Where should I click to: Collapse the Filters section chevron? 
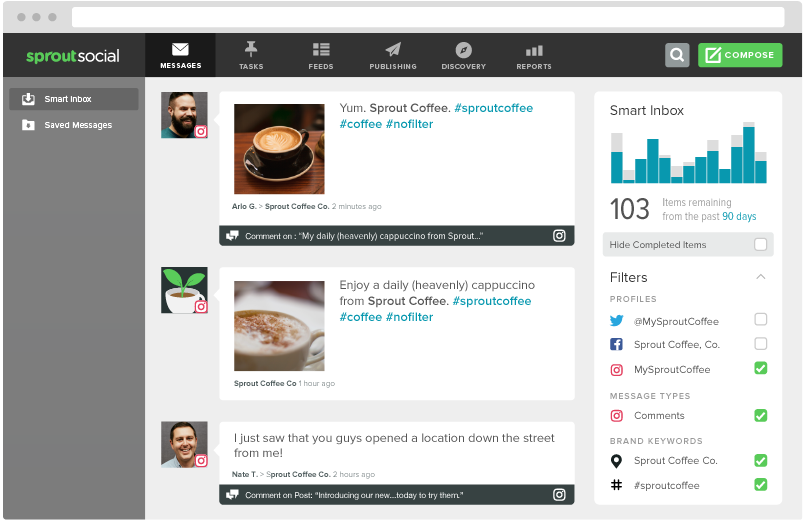coord(761,277)
